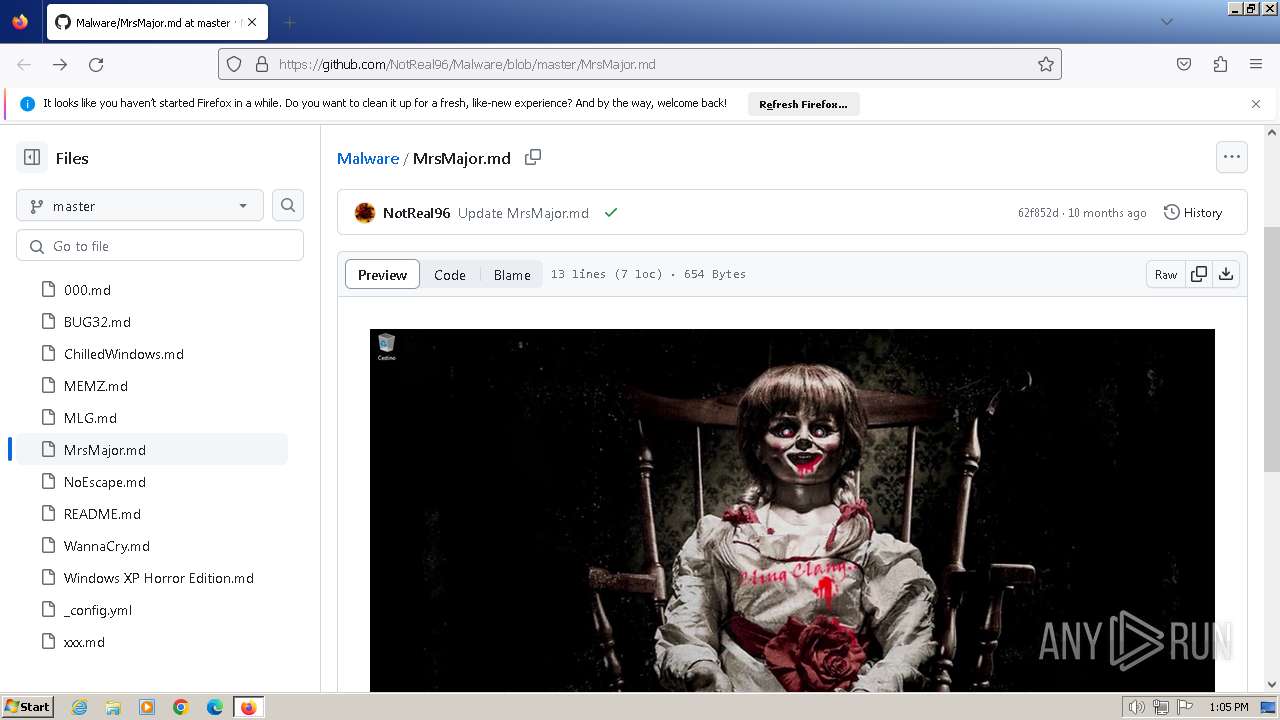Screen dimensions: 1280x720
Task: Open File Explorer from taskbar
Action: coord(113,707)
